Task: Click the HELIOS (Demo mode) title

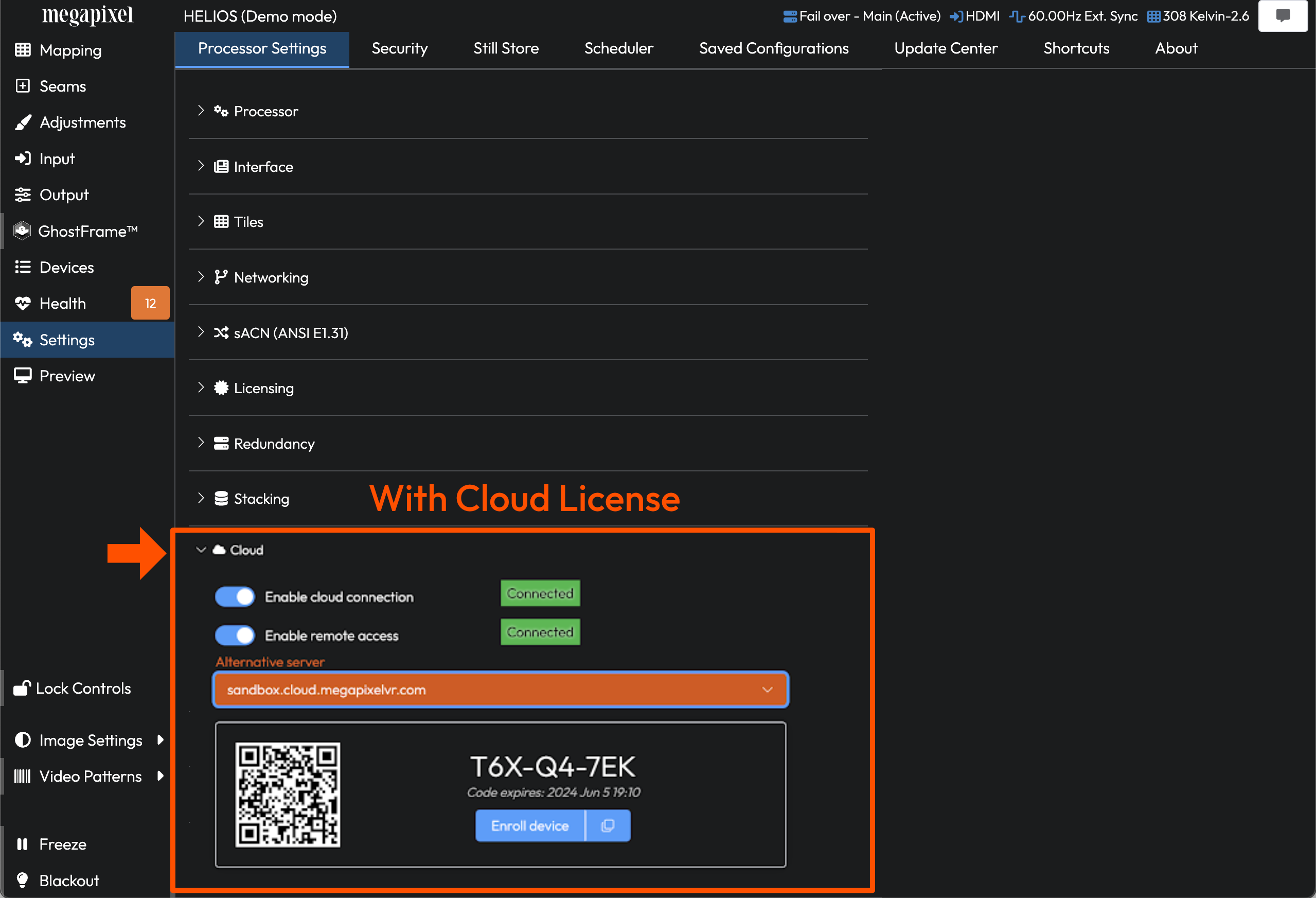Action: (260, 16)
